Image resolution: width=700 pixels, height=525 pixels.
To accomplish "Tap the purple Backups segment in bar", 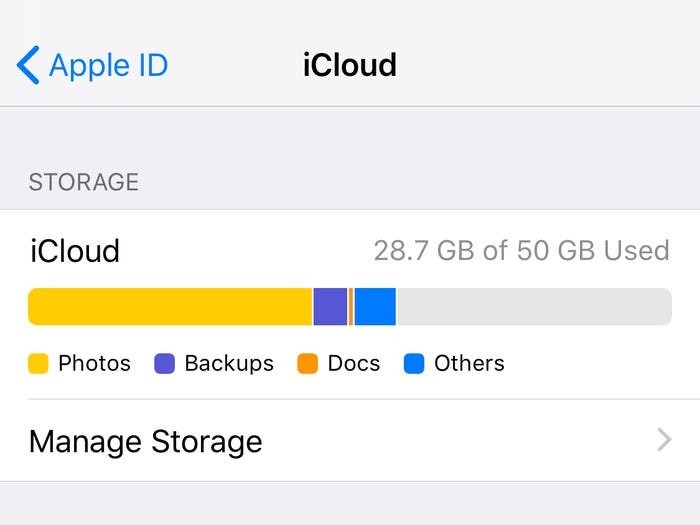I will click(330, 307).
